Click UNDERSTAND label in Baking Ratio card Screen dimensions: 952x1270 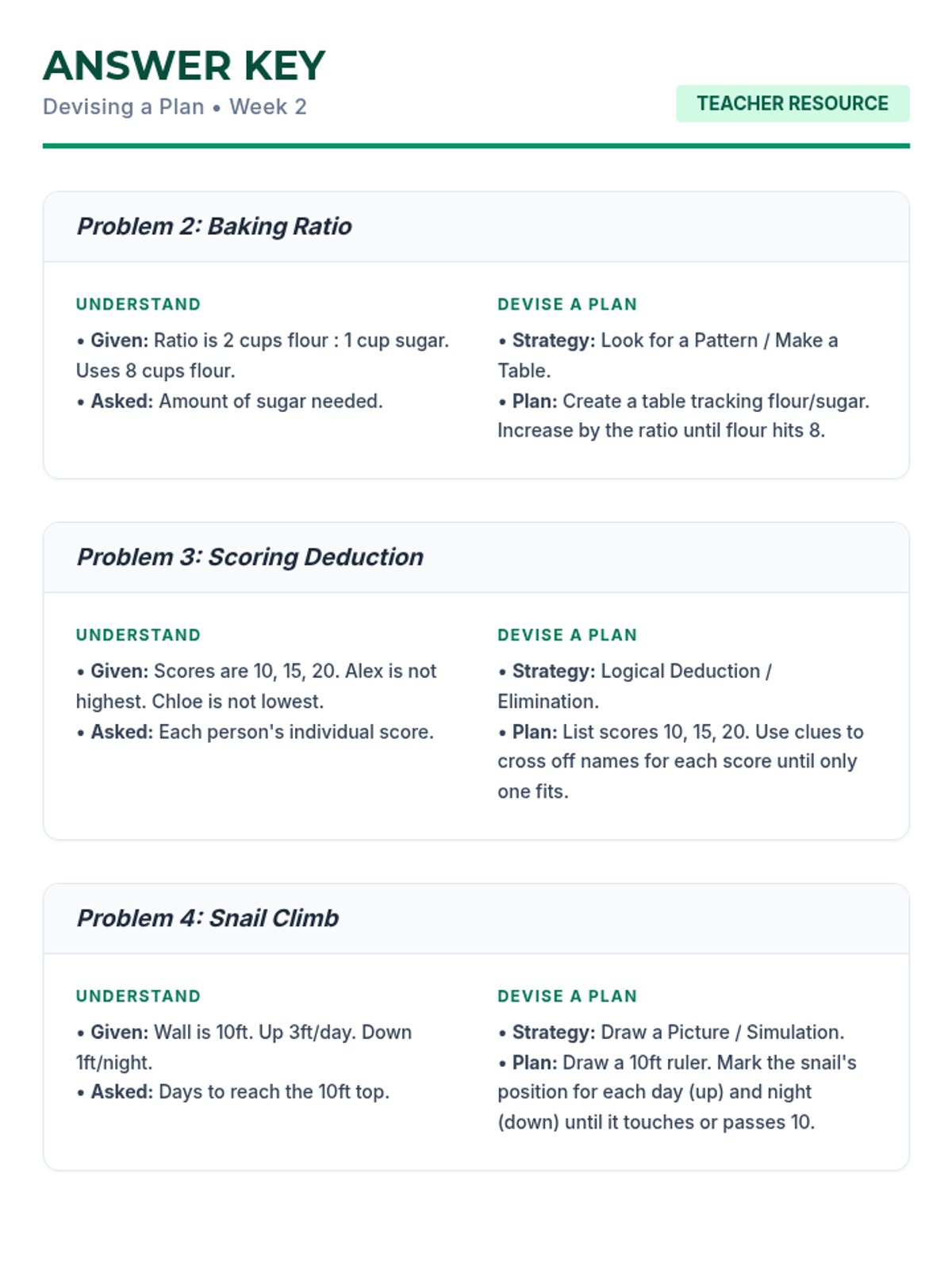[x=138, y=305]
